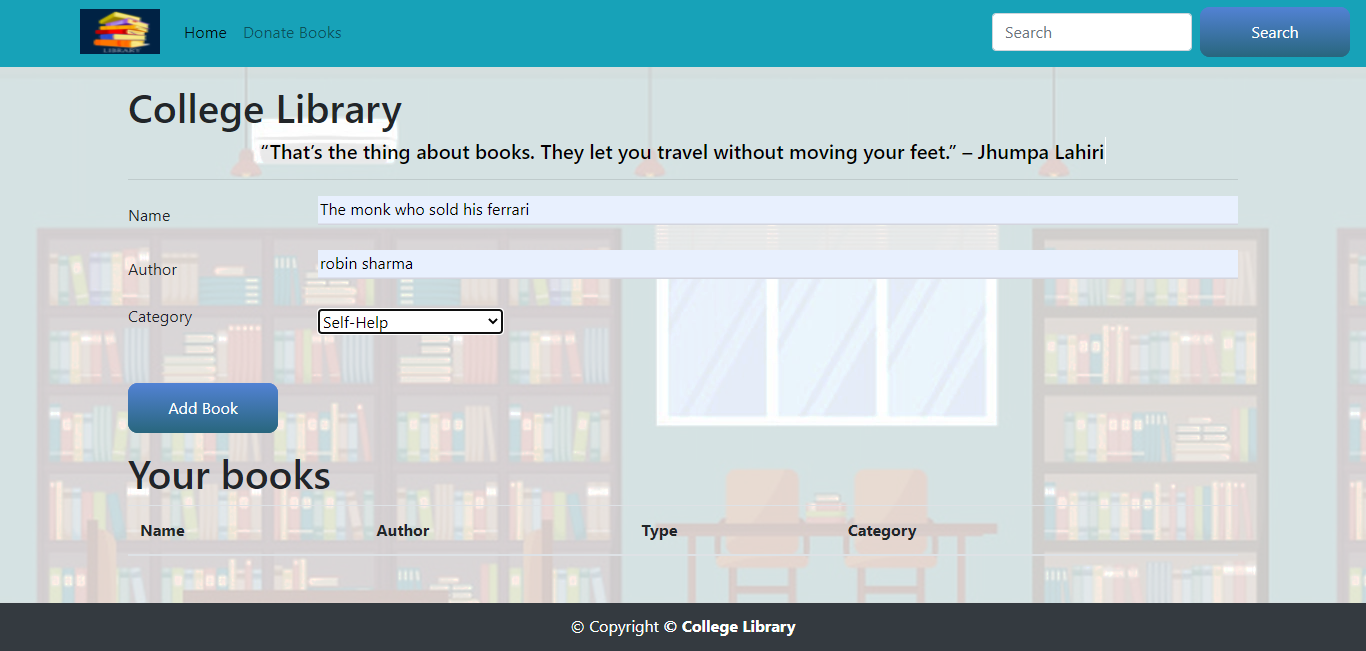
Task: Click the Jhumpa Lahiri quote text
Action: [682, 152]
